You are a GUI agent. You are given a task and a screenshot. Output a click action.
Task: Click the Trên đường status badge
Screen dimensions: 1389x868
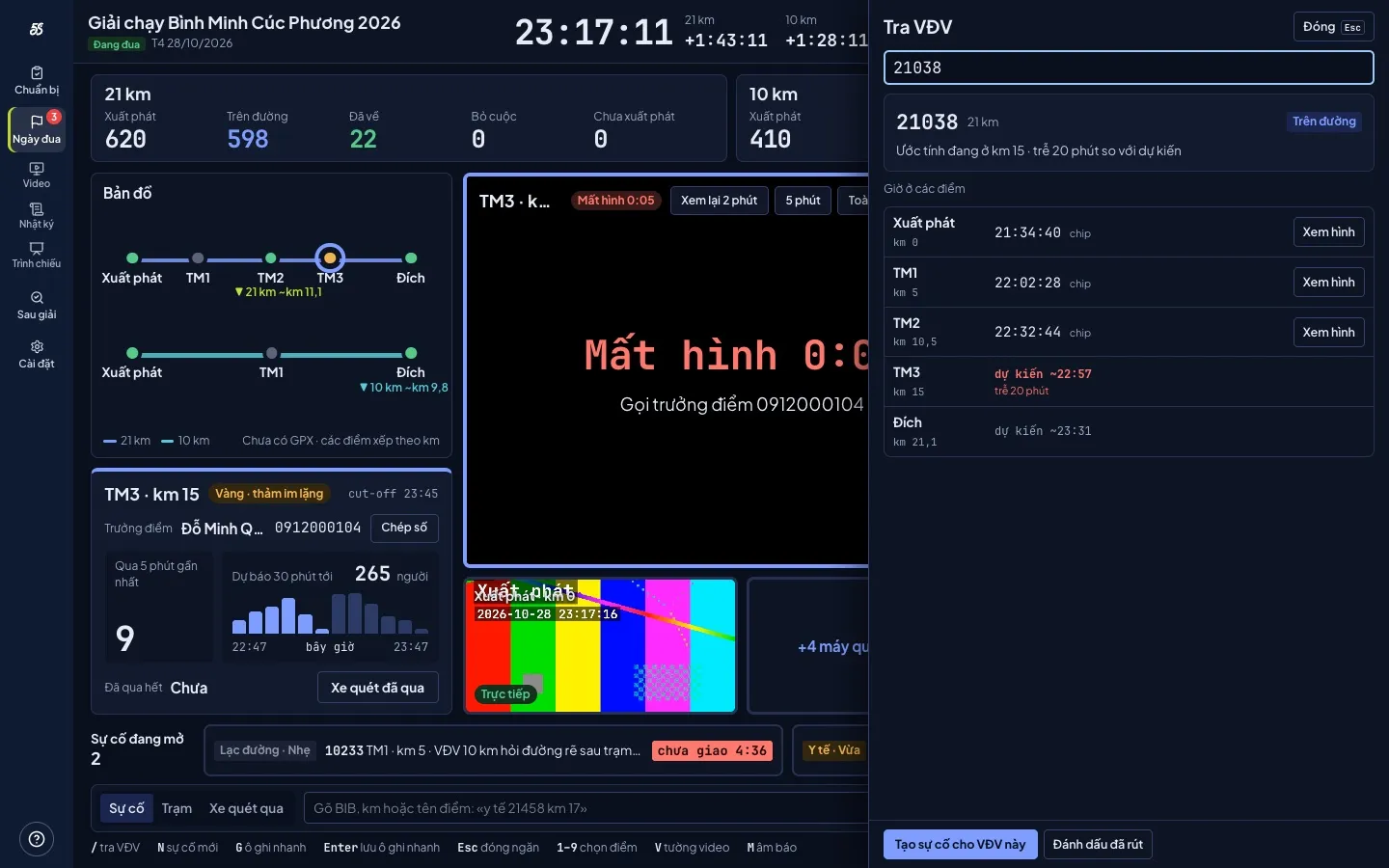click(1323, 122)
